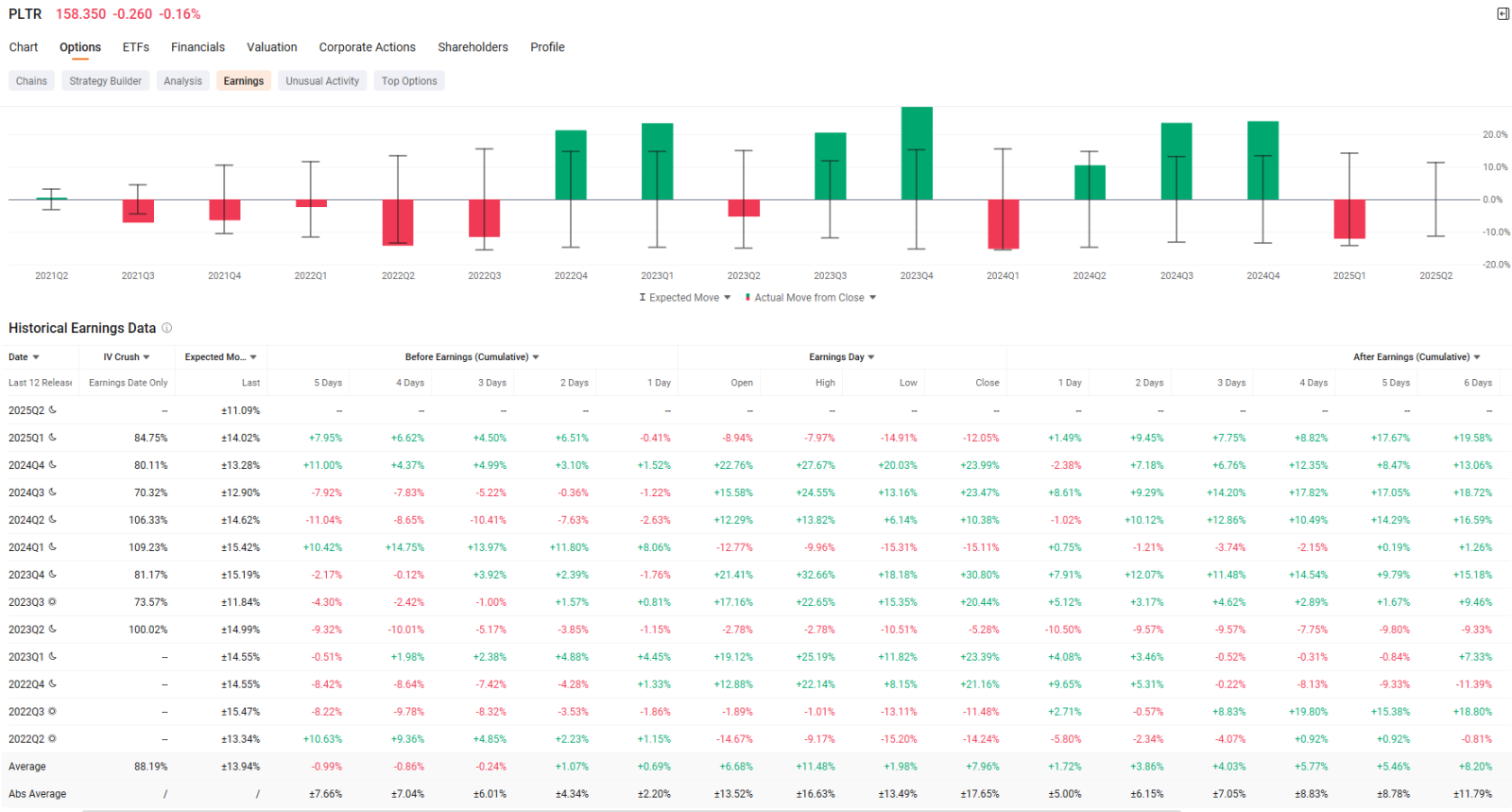This screenshot has width=1512, height=812.
Task: Select the Options tab
Action: [80, 47]
